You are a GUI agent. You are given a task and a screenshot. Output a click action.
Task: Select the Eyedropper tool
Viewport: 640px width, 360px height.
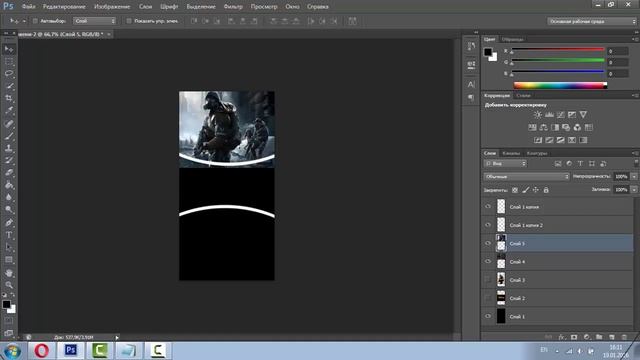click(x=9, y=111)
